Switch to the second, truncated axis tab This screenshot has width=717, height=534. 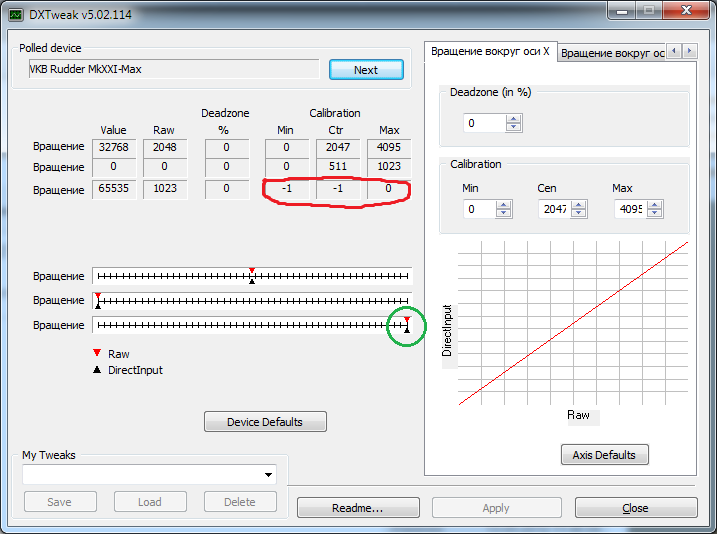[x=612, y=52]
